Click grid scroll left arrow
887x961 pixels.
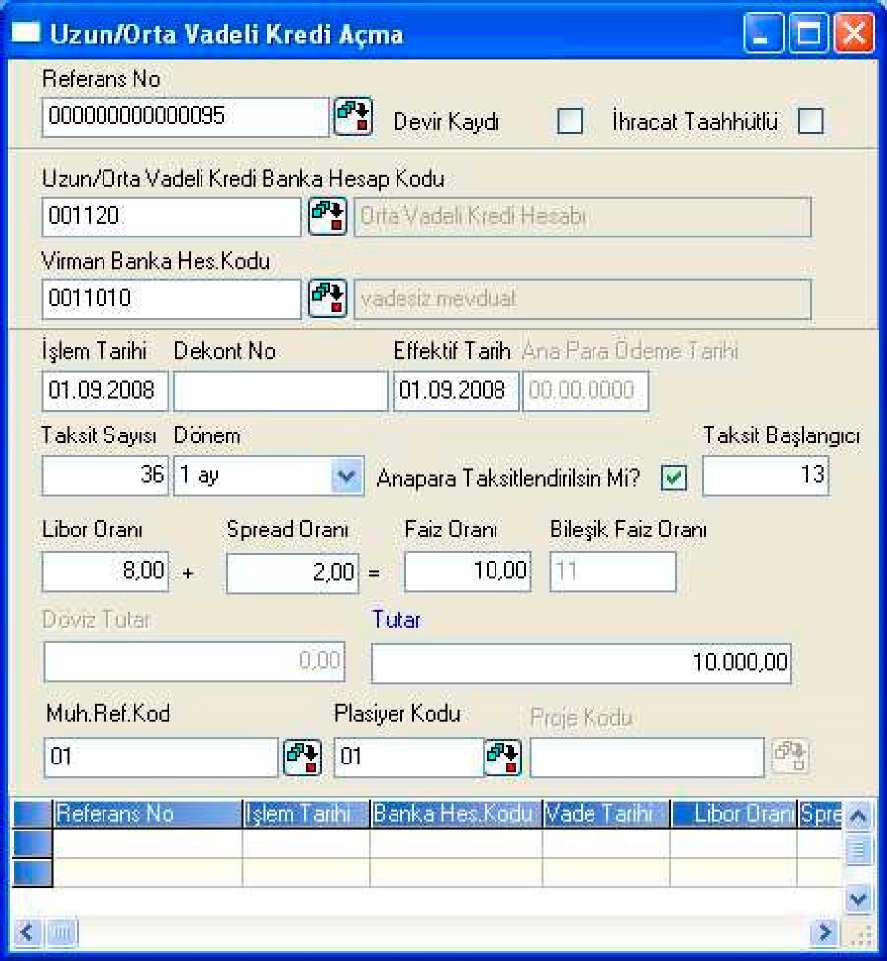pos(27,932)
